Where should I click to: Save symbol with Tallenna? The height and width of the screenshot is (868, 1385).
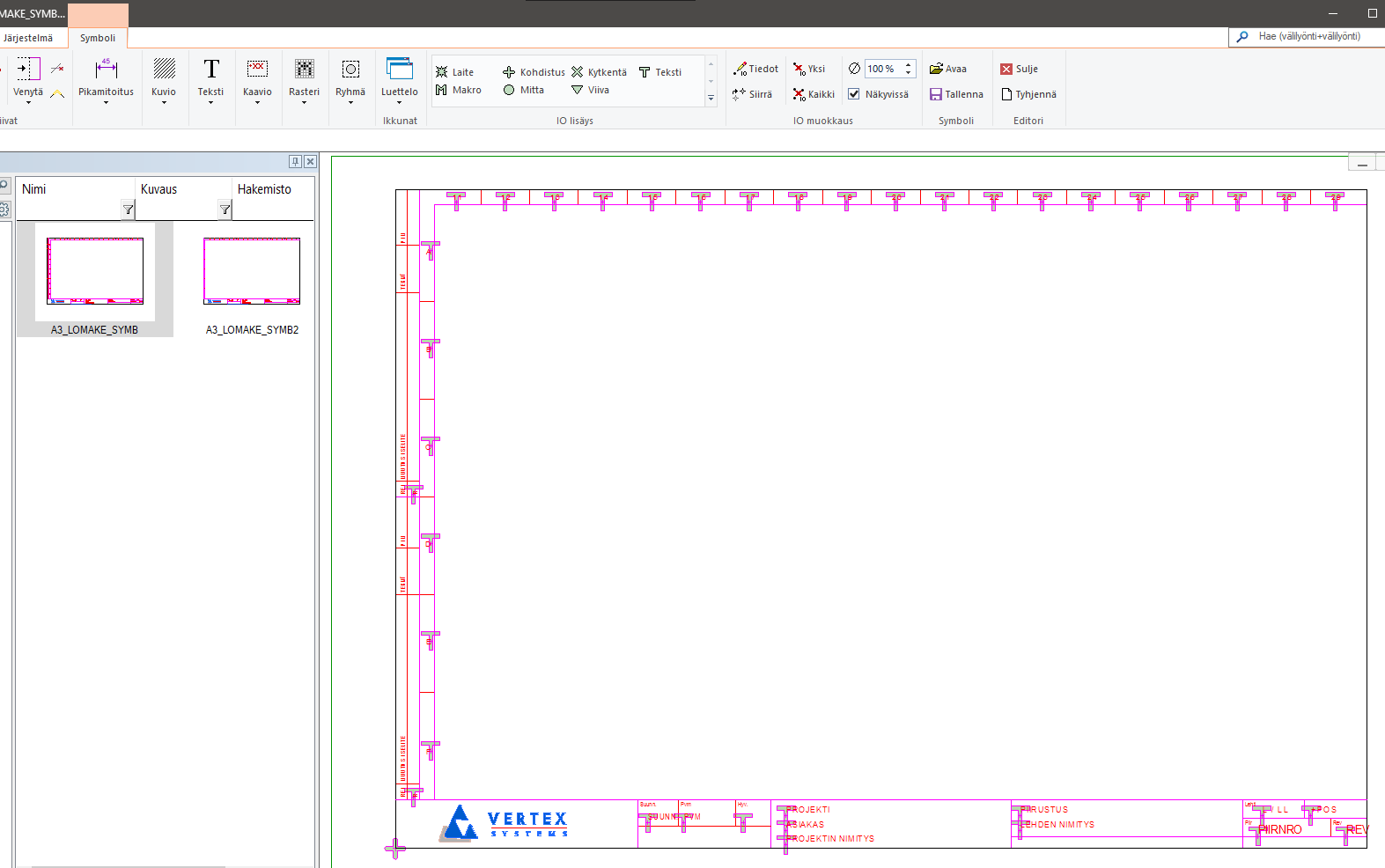click(x=956, y=94)
